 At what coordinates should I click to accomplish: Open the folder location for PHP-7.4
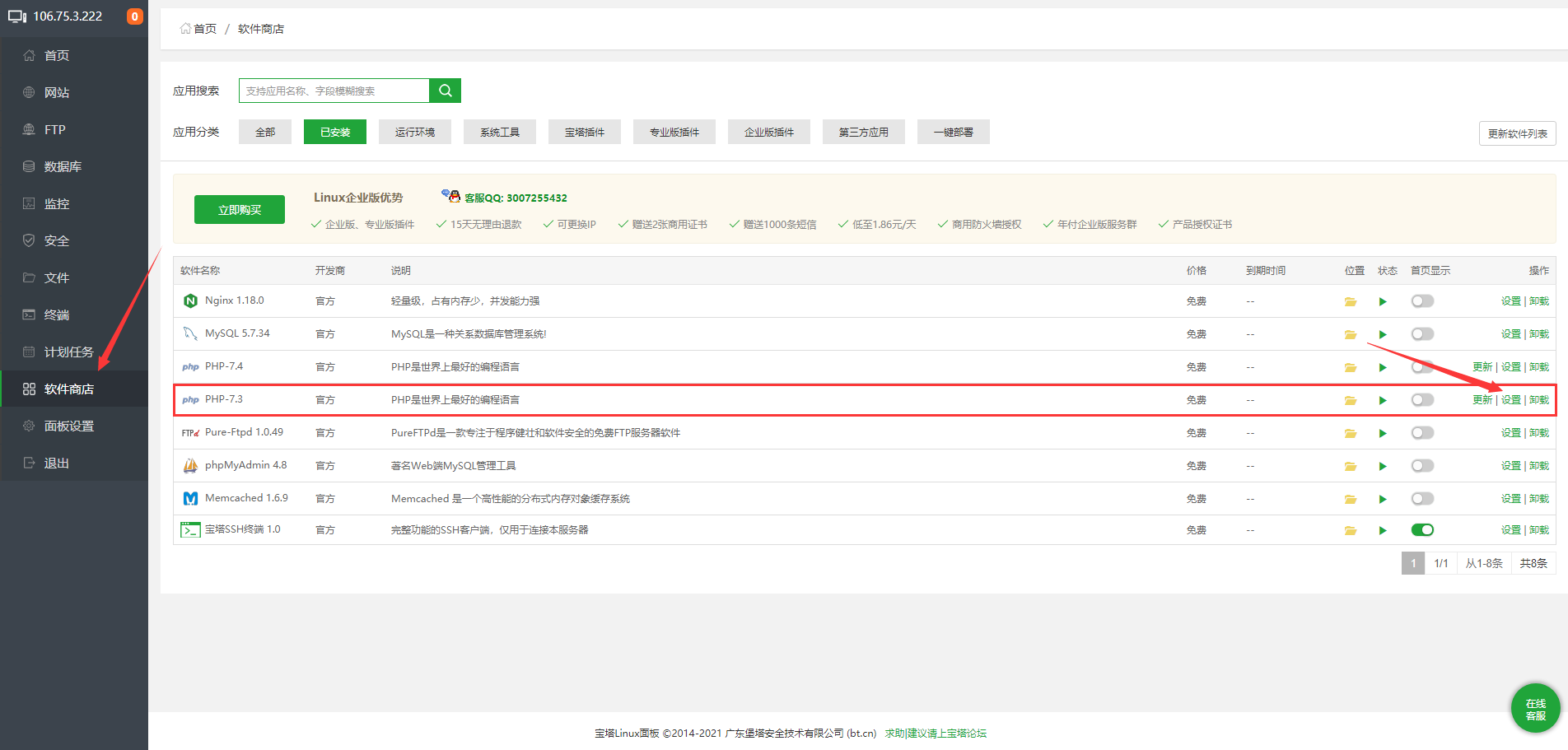(x=1351, y=367)
